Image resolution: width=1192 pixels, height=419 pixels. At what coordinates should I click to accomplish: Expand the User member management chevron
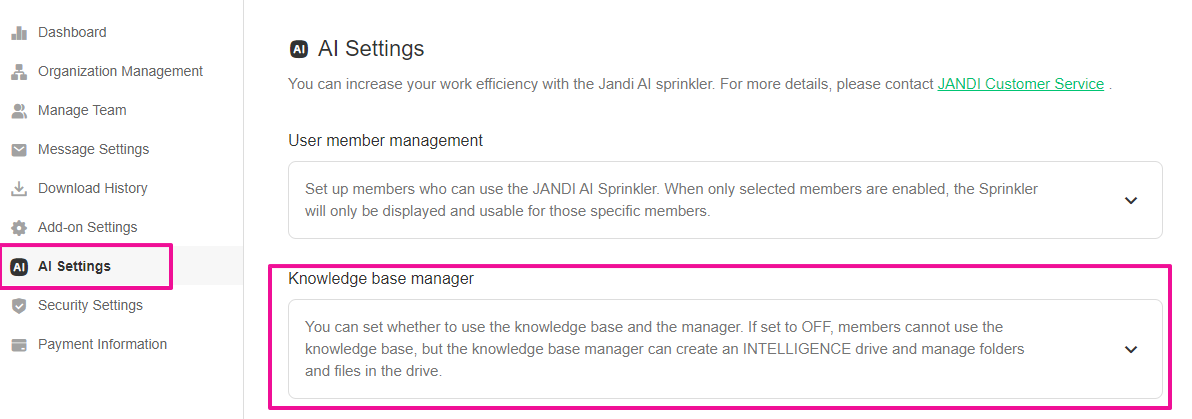coord(1131,200)
